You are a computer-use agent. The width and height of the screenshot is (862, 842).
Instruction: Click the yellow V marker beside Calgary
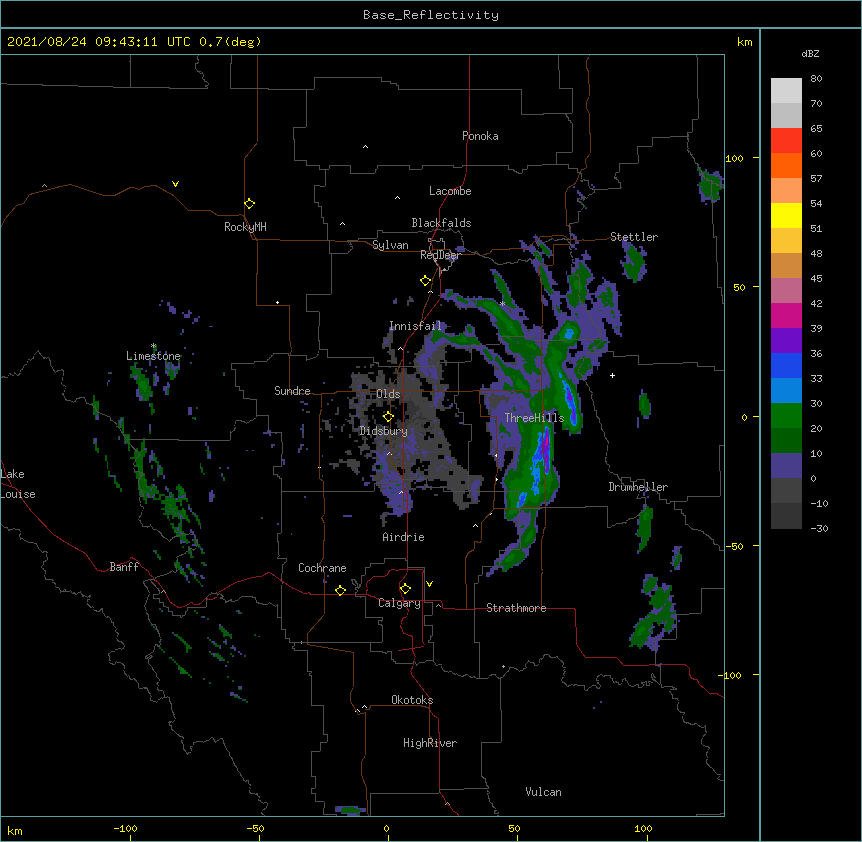429,584
